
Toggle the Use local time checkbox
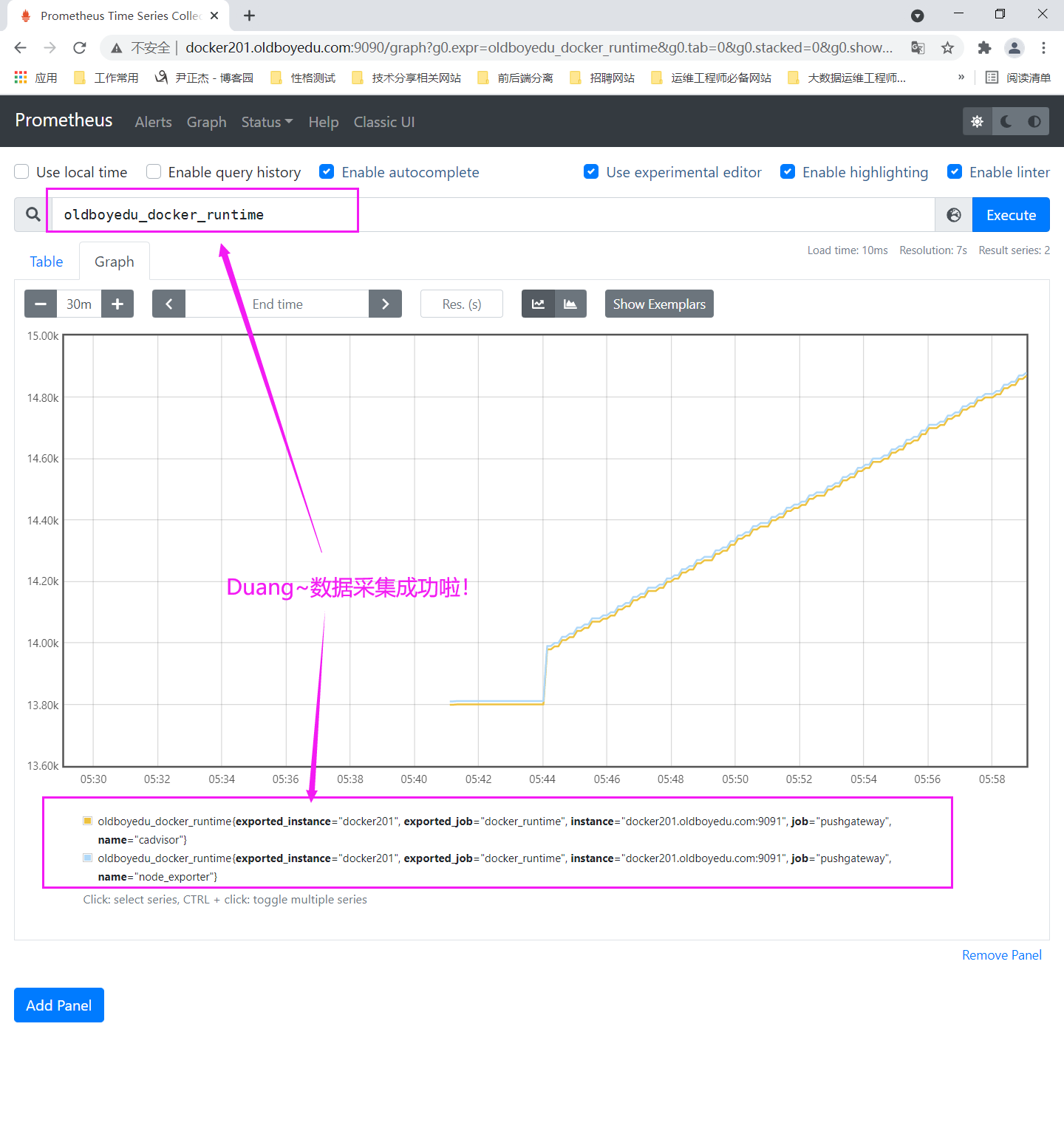click(x=21, y=171)
